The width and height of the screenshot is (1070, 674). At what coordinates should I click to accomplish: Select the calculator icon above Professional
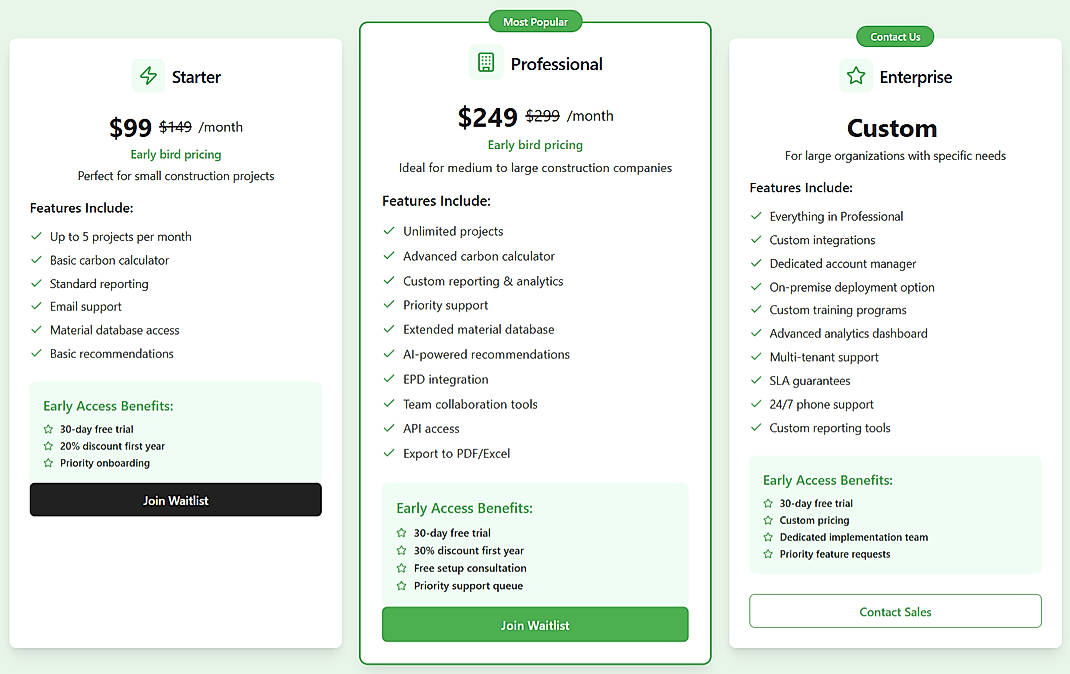click(x=485, y=62)
